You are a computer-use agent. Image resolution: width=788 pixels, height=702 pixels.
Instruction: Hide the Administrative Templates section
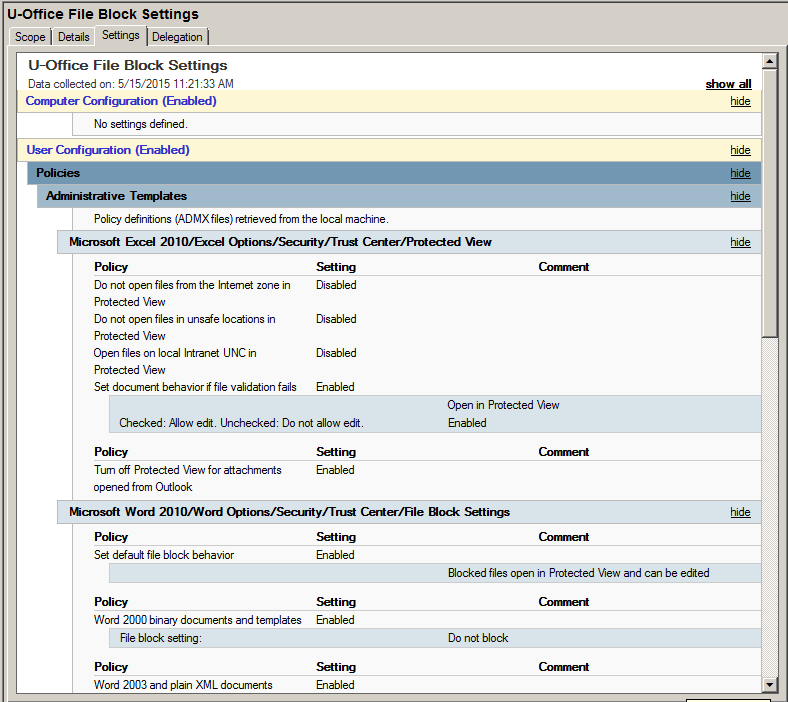coord(740,196)
